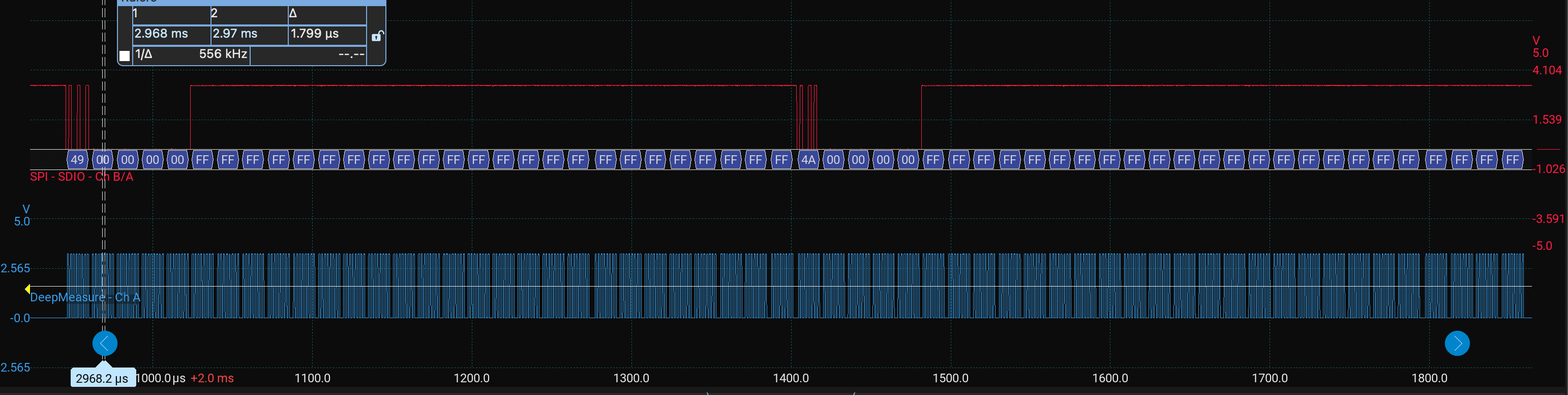Click the blue 5.0 voltage axis label
Viewport: 1568px width, 395px height.
click(22, 222)
